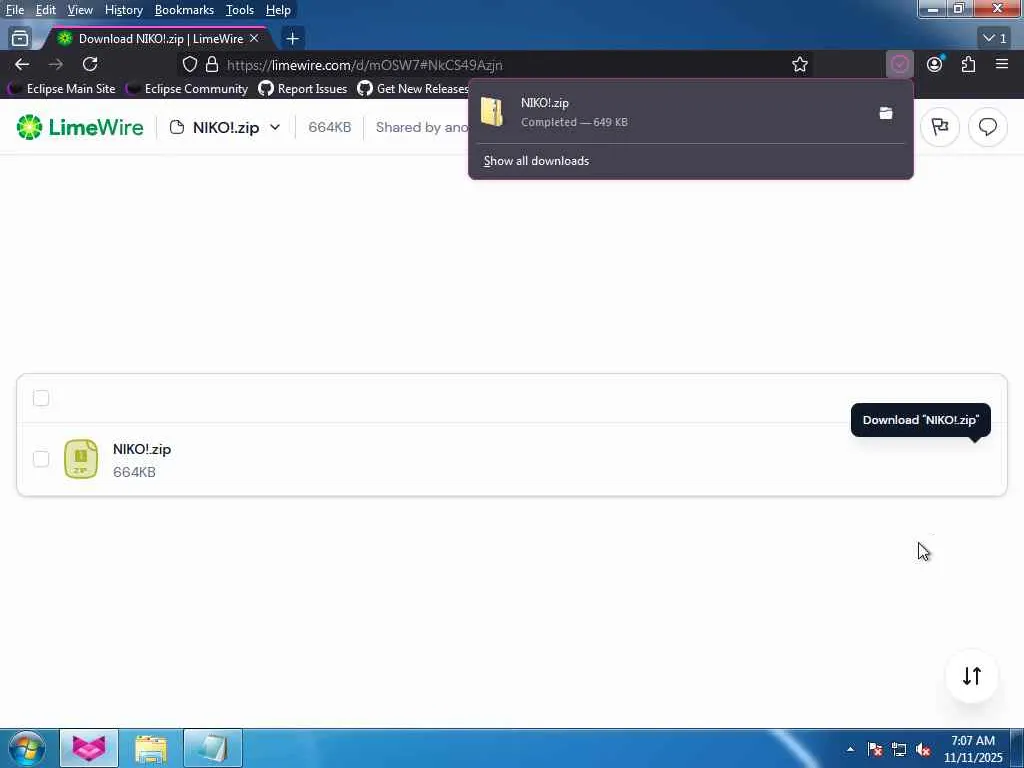Open File Explorer from the taskbar

point(151,748)
